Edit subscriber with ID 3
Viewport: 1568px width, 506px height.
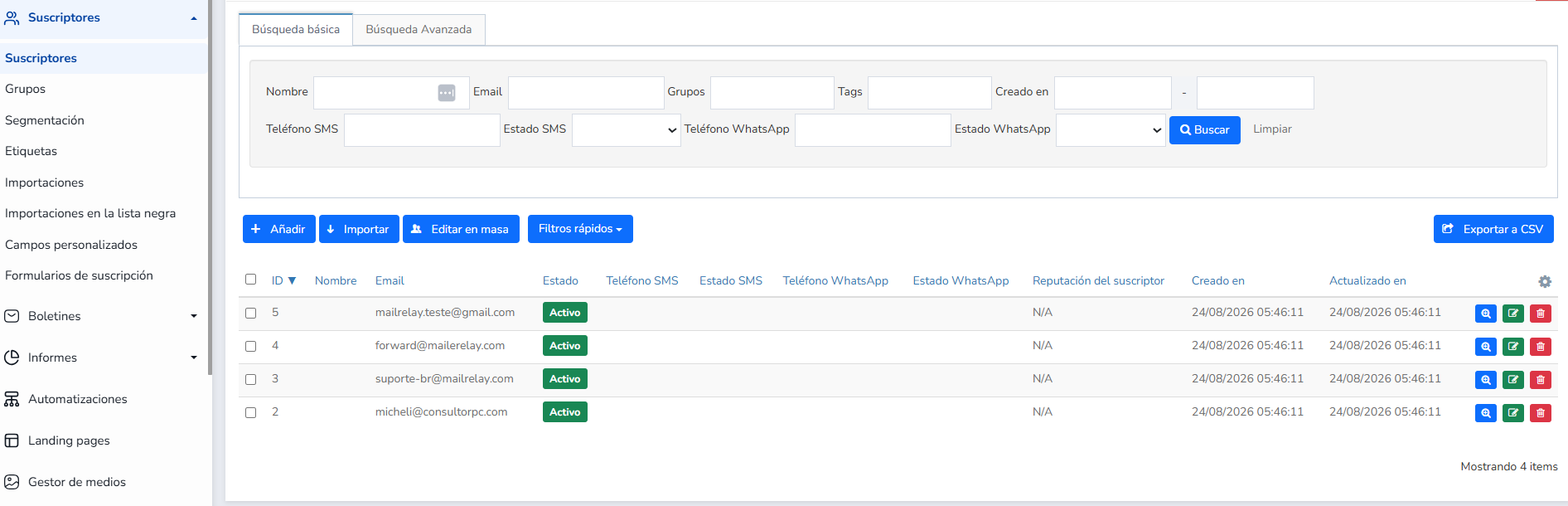click(1513, 380)
